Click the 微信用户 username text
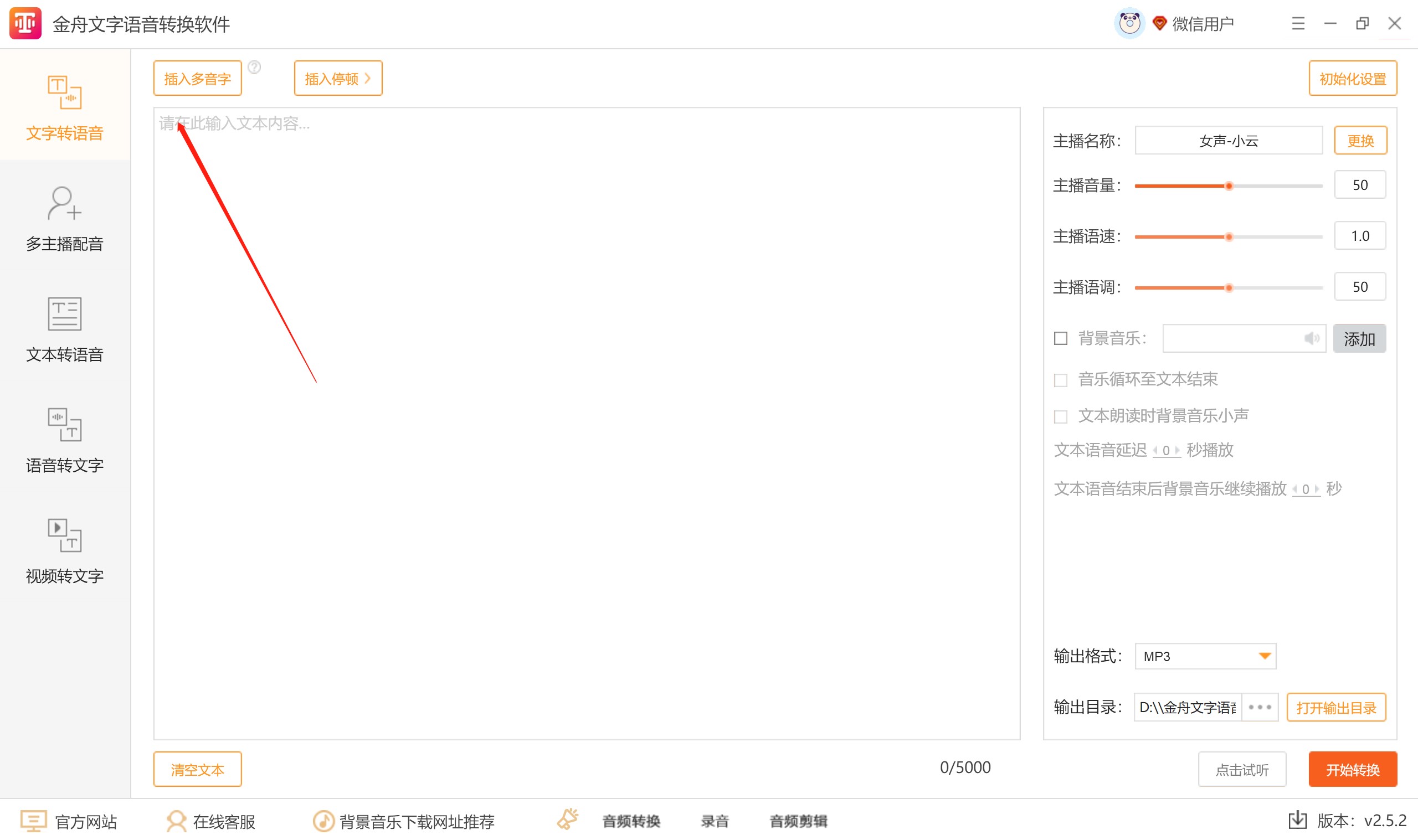The width and height of the screenshot is (1418, 840). click(1203, 24)
